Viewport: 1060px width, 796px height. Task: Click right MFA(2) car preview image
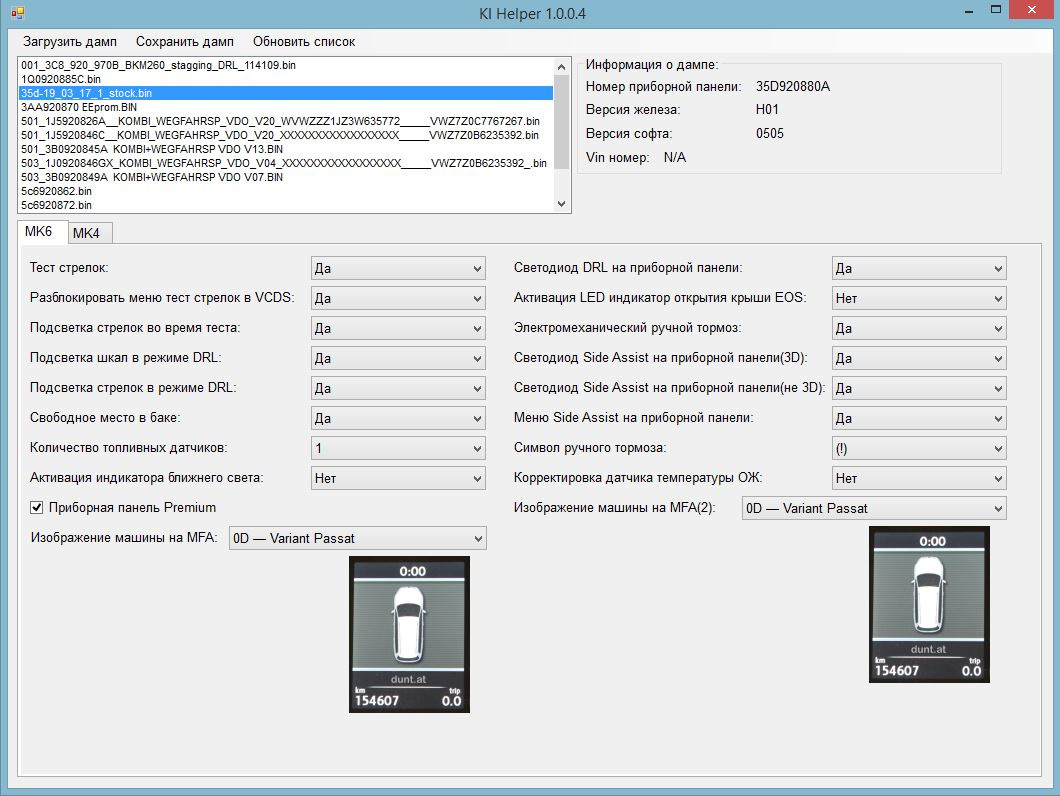(x=930, y=606)
